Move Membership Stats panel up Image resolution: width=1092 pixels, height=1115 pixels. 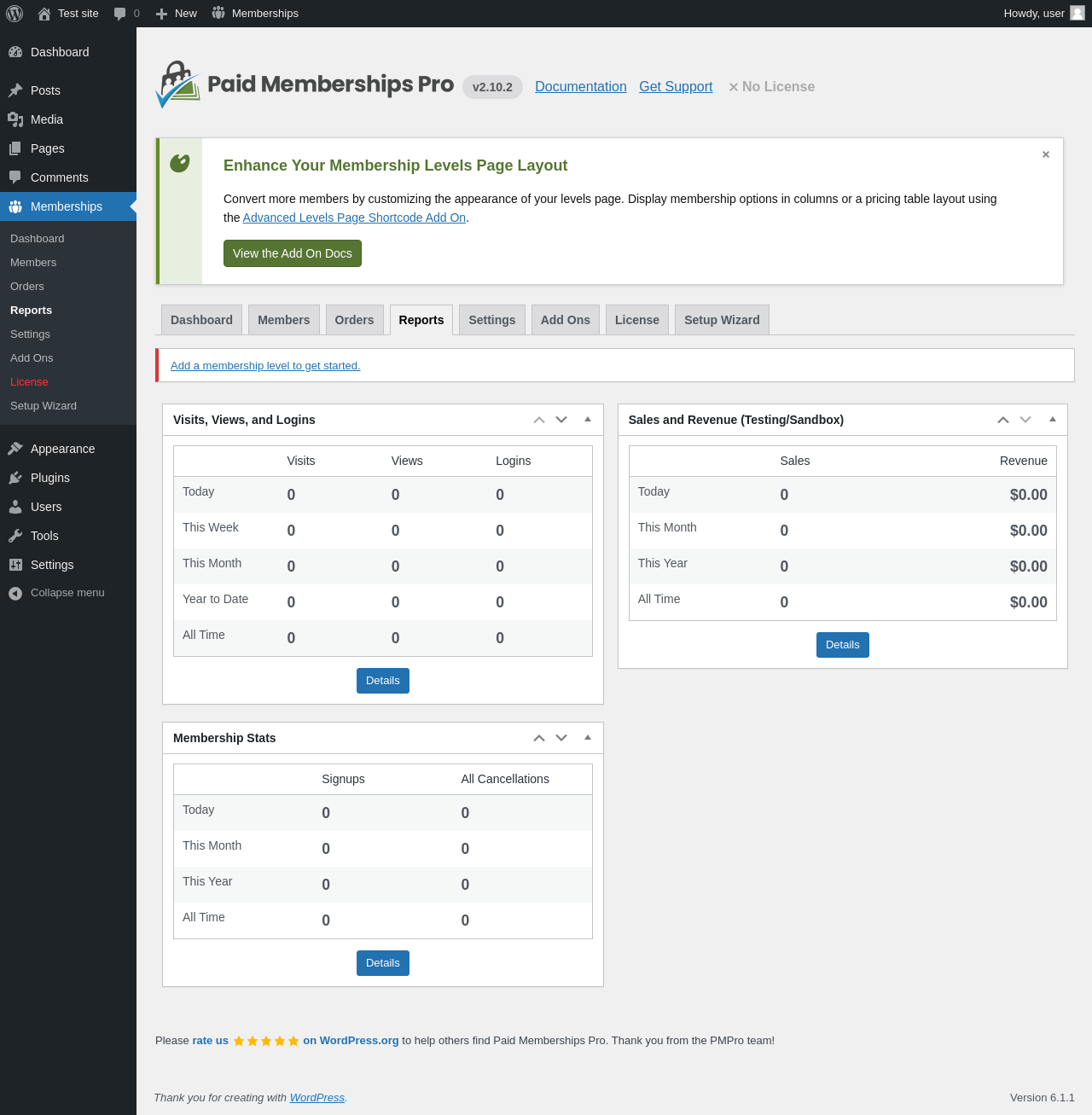point(539,738)
